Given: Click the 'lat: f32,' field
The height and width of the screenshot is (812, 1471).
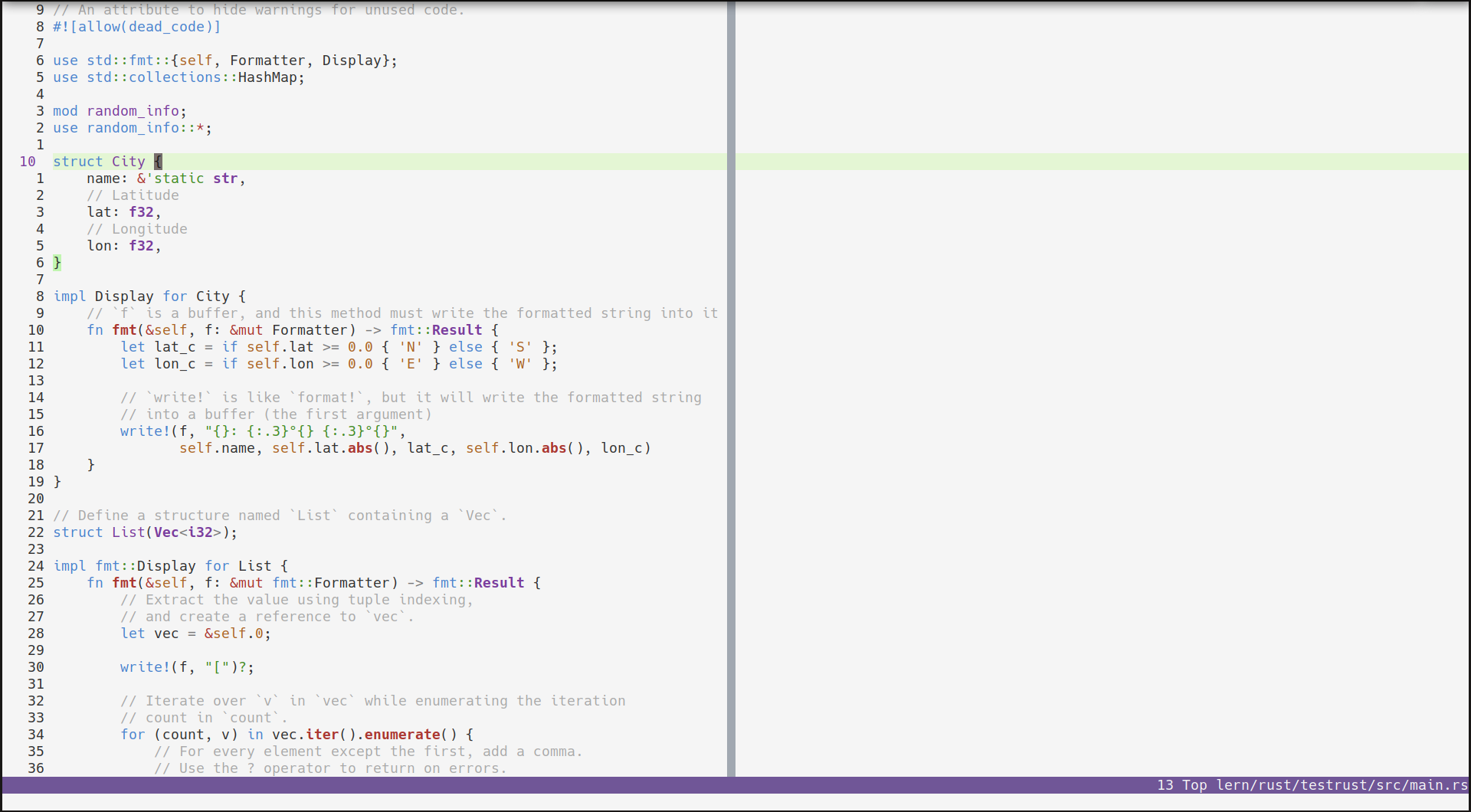Looking at the screenshot, I should click(x=124, y=212).
